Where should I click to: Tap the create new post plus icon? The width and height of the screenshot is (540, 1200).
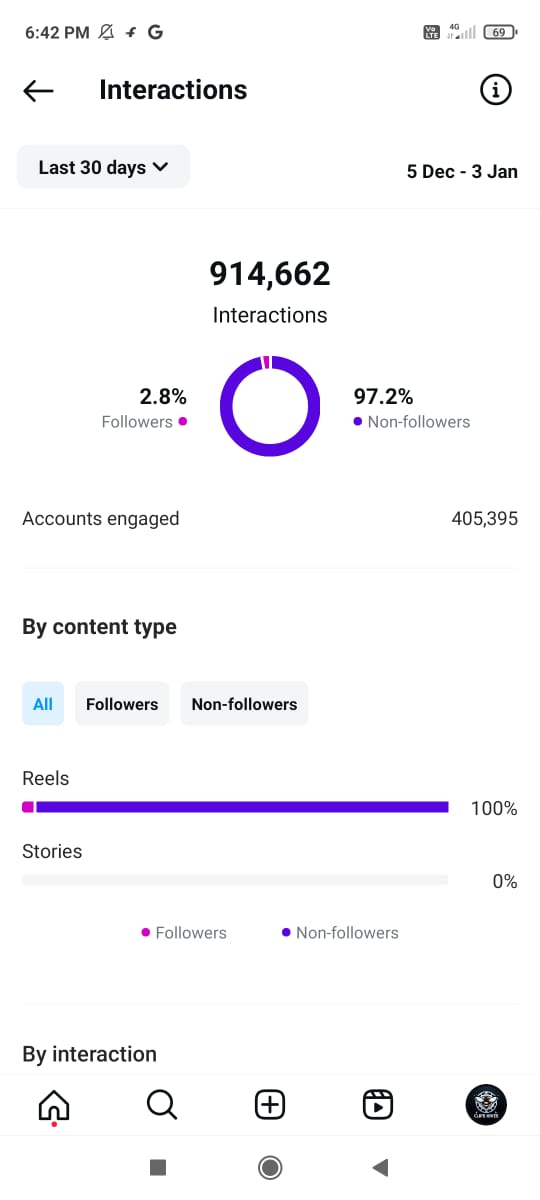point(270,1104)
